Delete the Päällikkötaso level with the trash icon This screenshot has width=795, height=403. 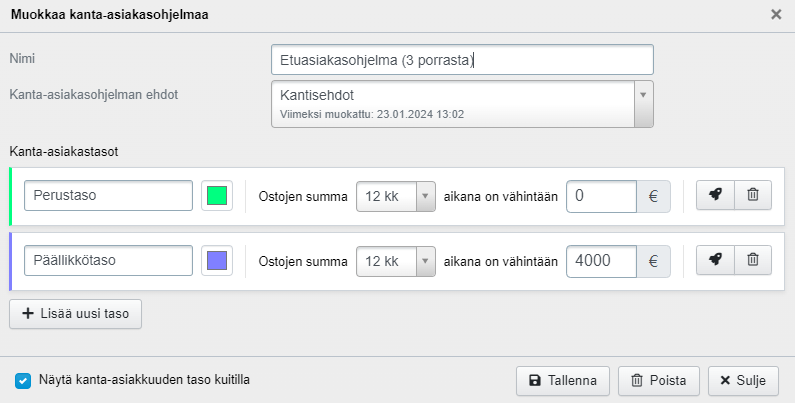[753, 261]
